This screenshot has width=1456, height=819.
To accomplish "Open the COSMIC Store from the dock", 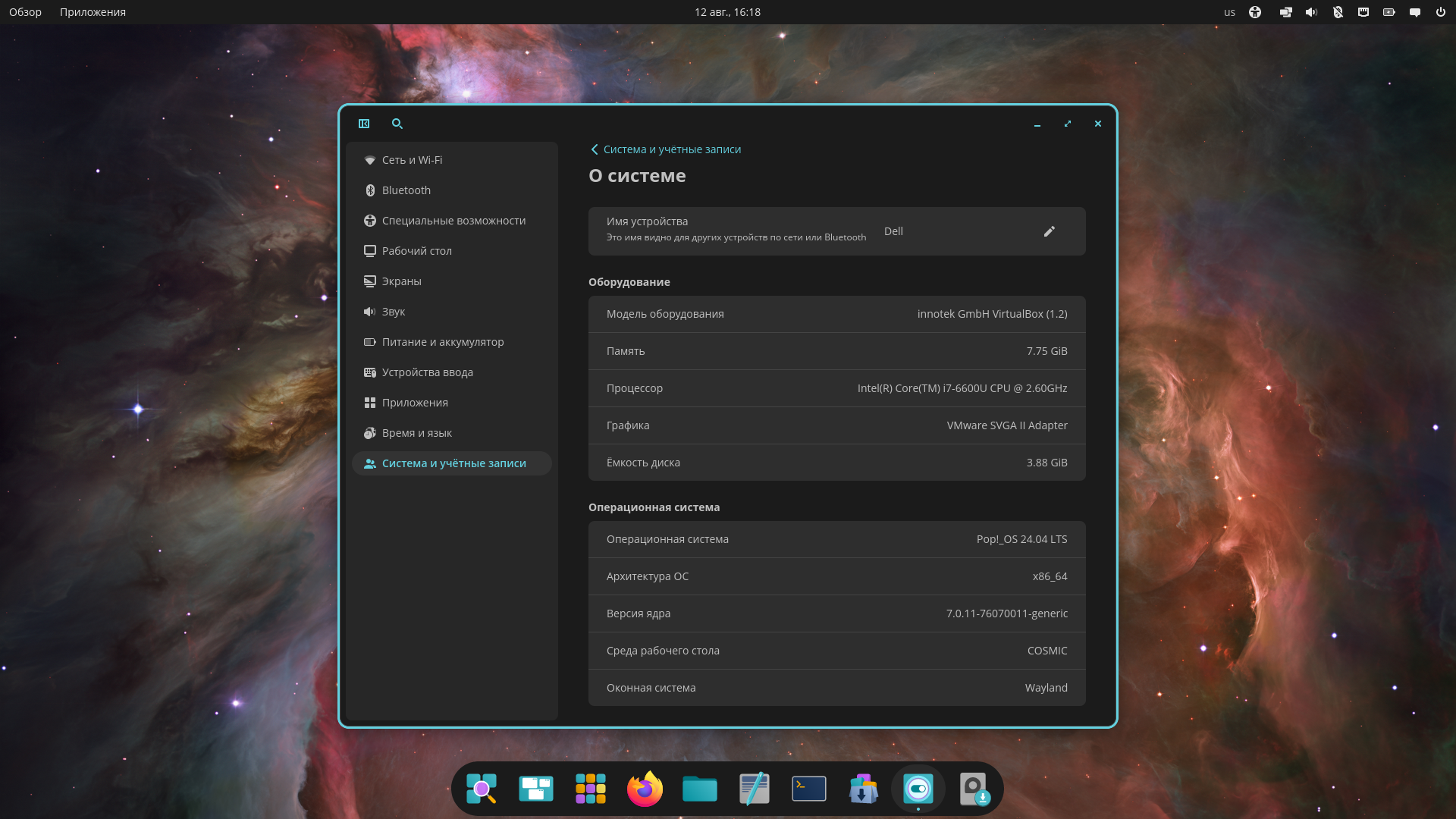I will click(x=864, y=789).
